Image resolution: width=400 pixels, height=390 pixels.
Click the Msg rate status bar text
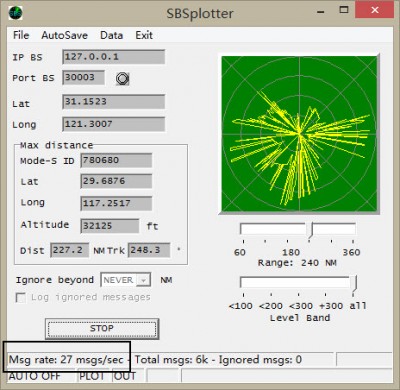point(66,360)
